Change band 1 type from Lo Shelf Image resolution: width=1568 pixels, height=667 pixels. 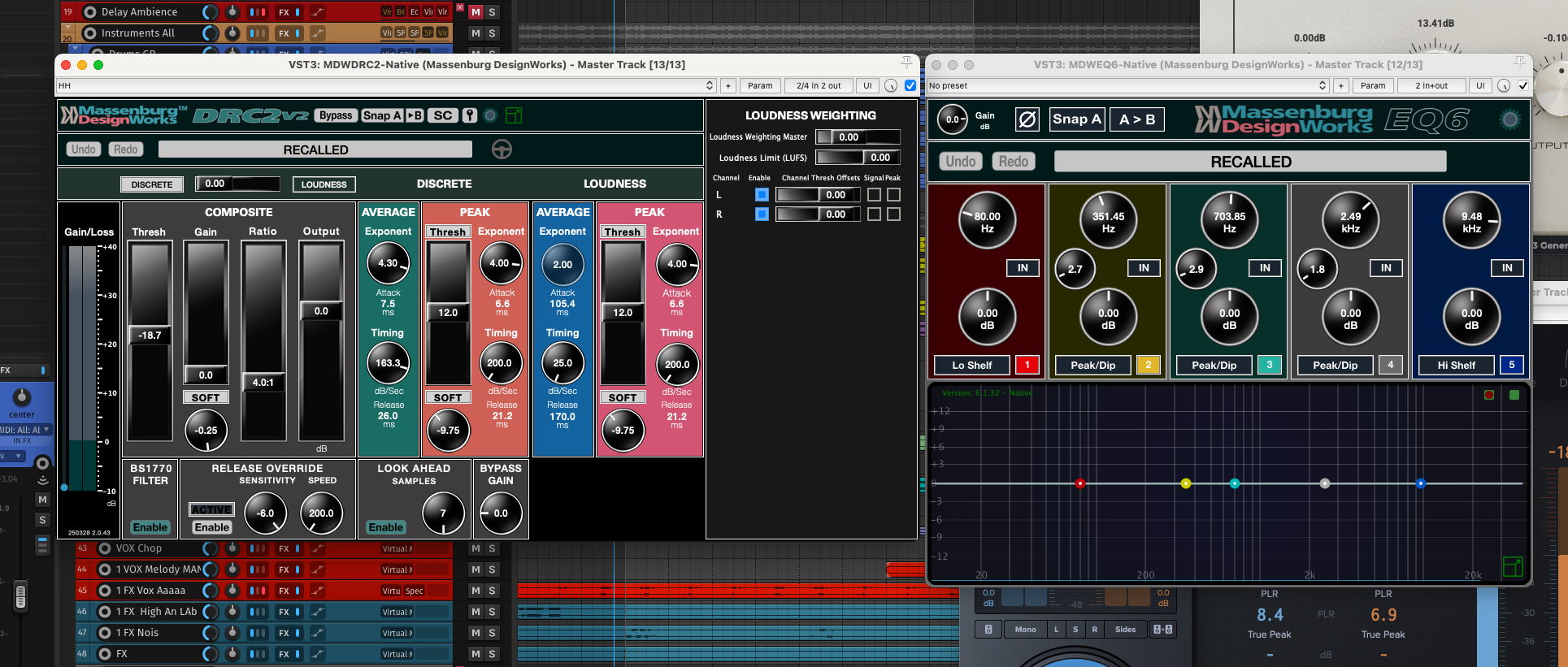tap(972, 366)
